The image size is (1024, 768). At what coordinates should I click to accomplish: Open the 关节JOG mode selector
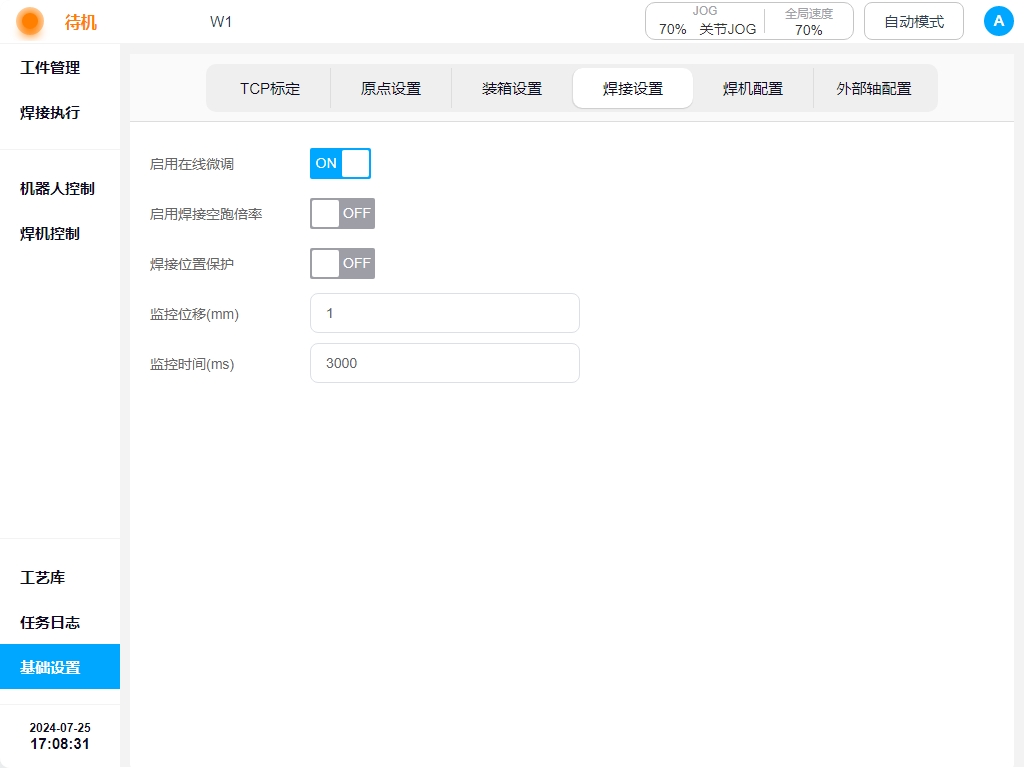pos(727,29)
